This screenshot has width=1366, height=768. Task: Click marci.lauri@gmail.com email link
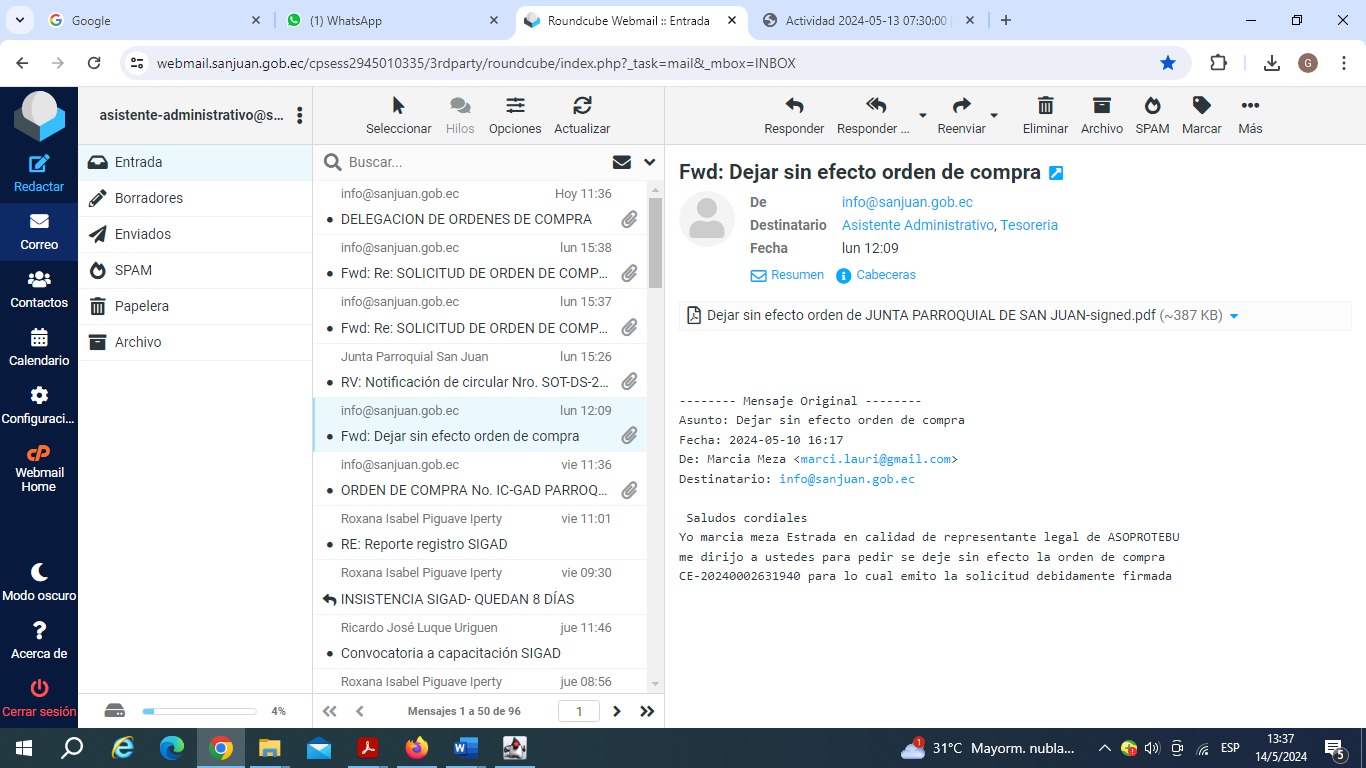pyautogui.click(x=875, y=459)
